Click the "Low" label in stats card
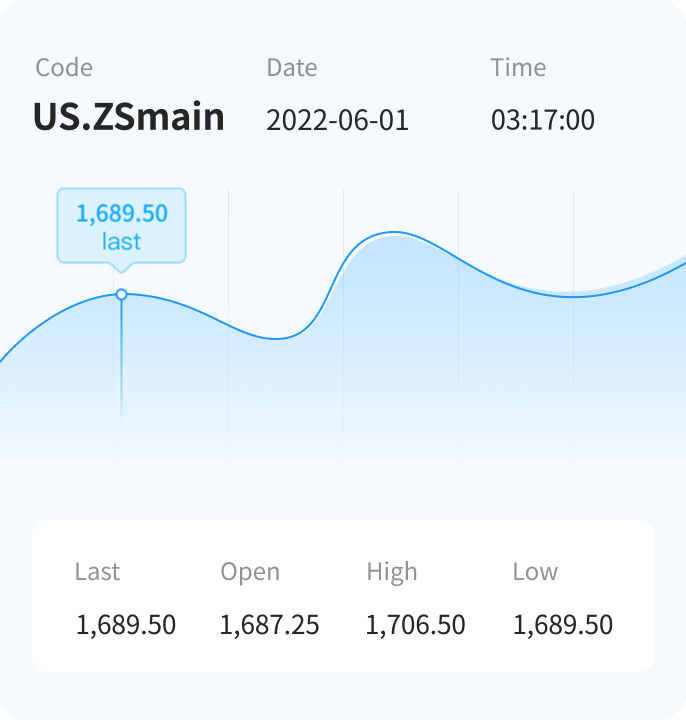 coord(535,572)
